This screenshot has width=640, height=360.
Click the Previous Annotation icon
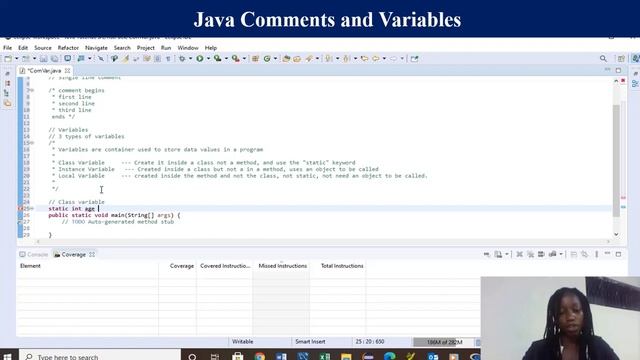(x=347, y=59)
